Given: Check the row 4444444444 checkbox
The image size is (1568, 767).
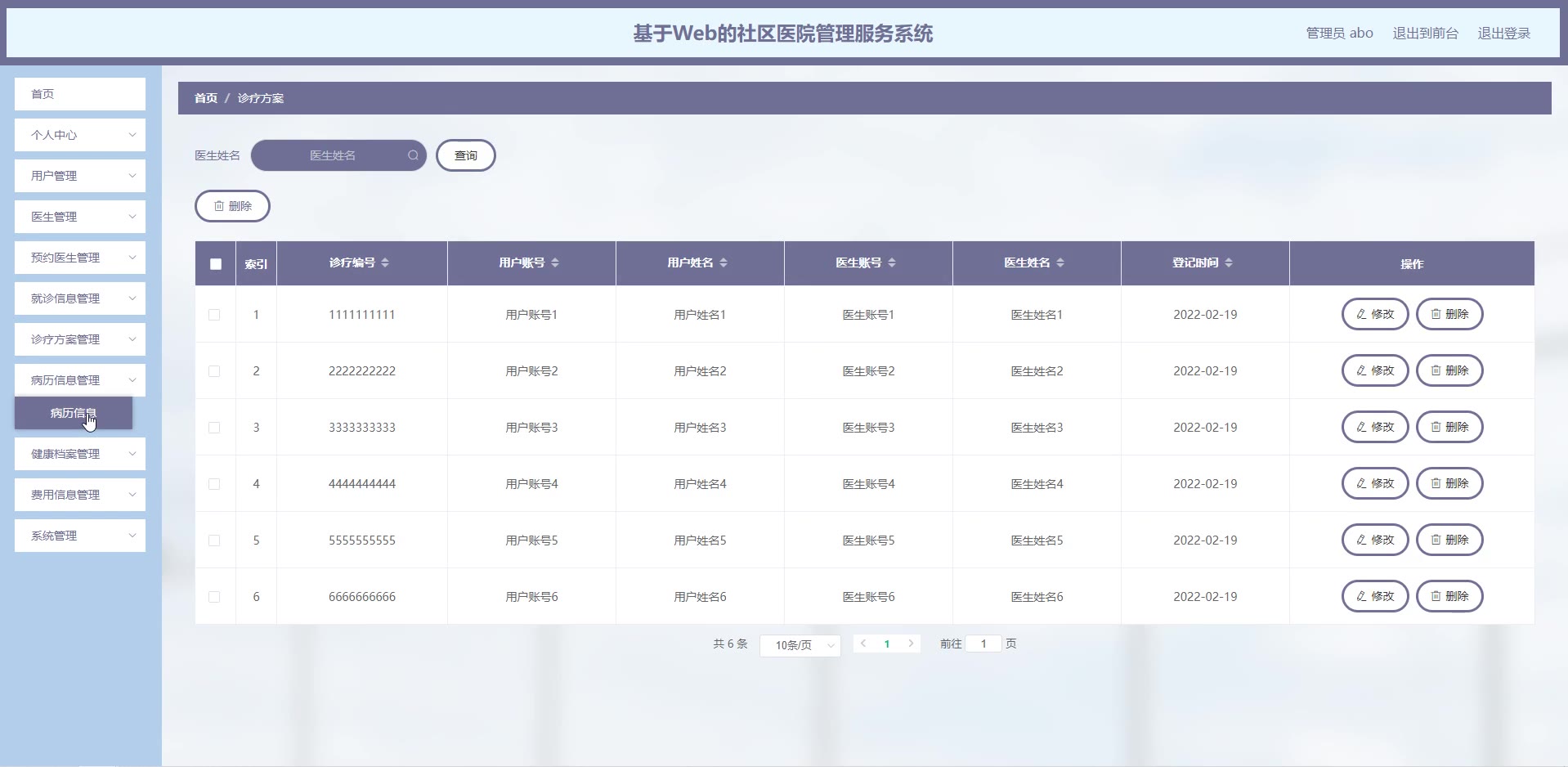Looking at the screenshot, I should click(214, 484).
